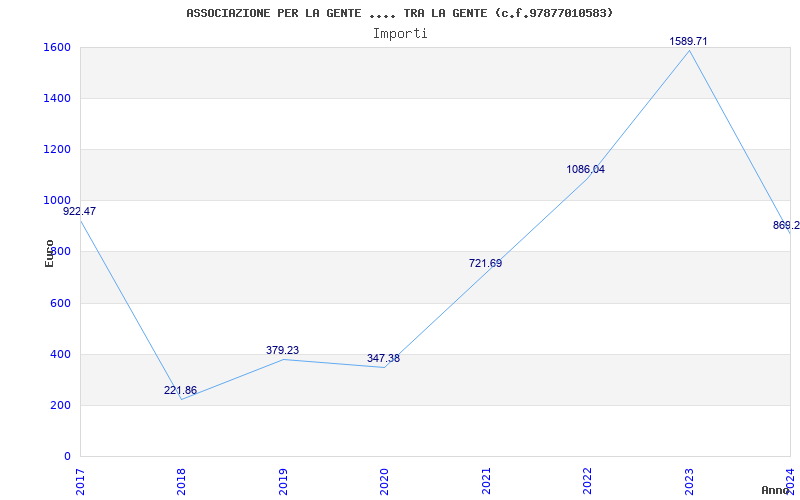800x500 pixels.
Task: Click the data label 1086.04
Action: [x=586, y=169]
